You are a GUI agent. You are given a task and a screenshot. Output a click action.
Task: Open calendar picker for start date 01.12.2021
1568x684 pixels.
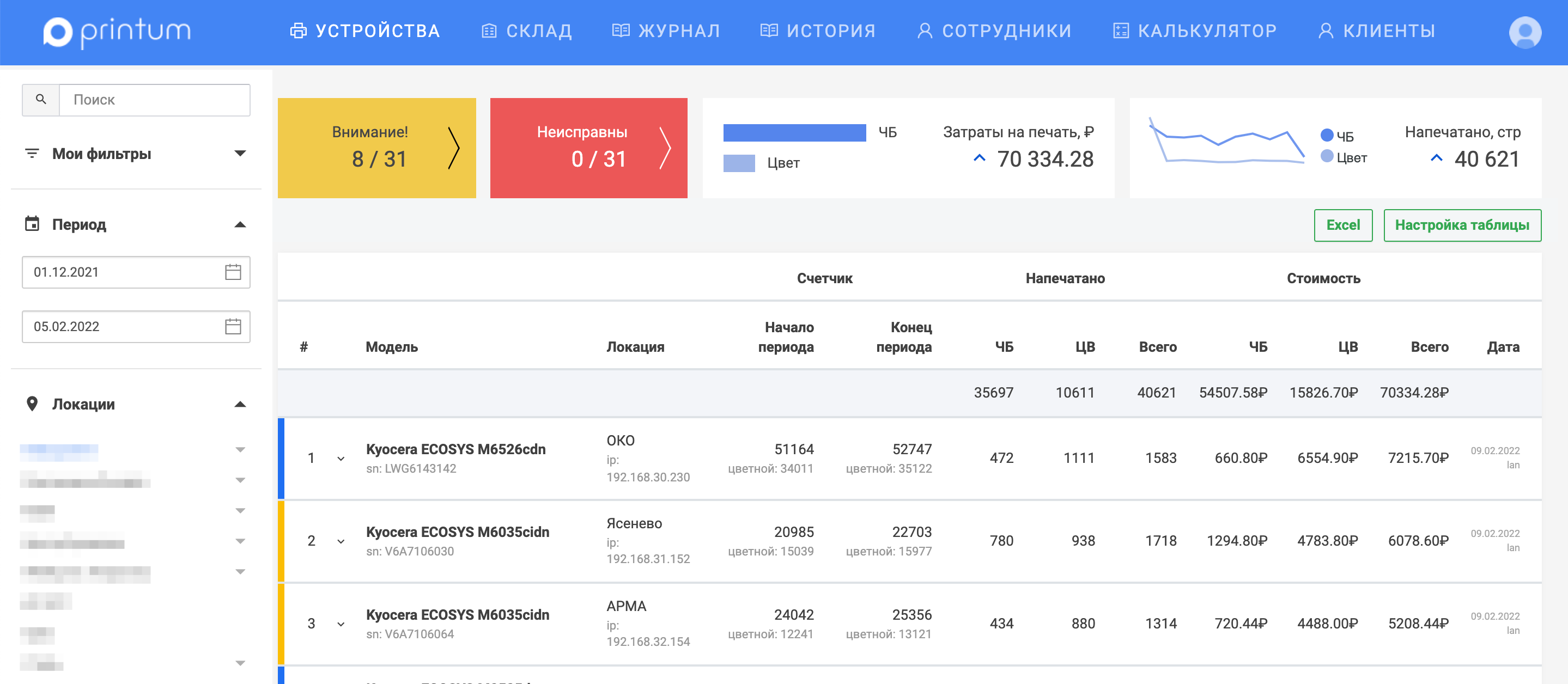(x=233, y=272)
